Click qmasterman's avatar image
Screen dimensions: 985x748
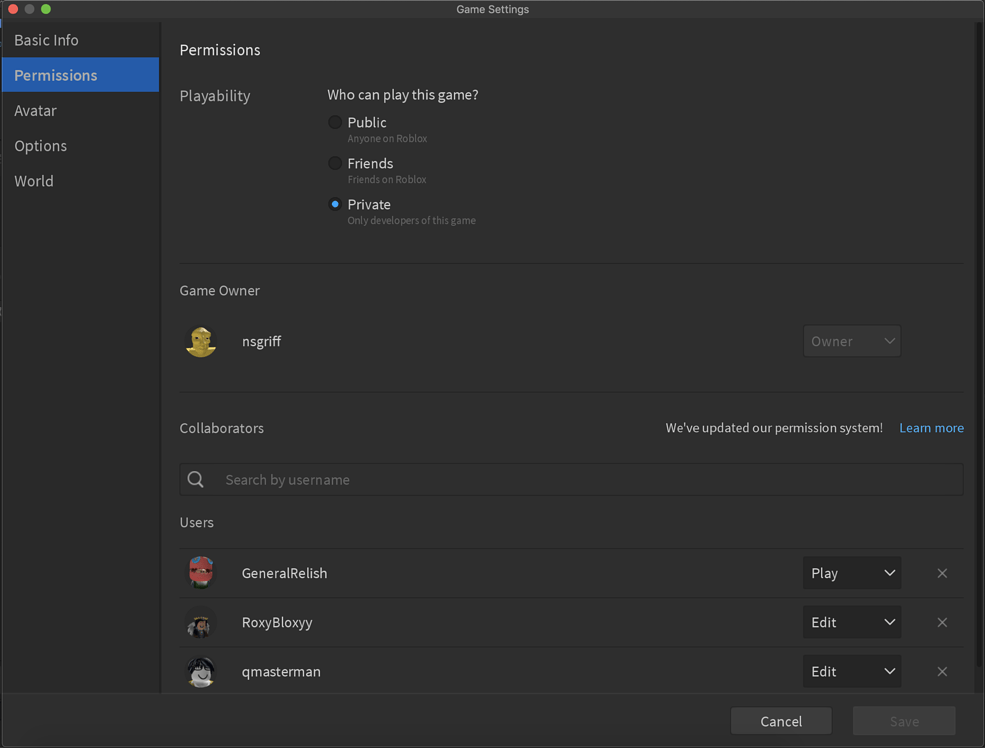click(x=201, y=671)
